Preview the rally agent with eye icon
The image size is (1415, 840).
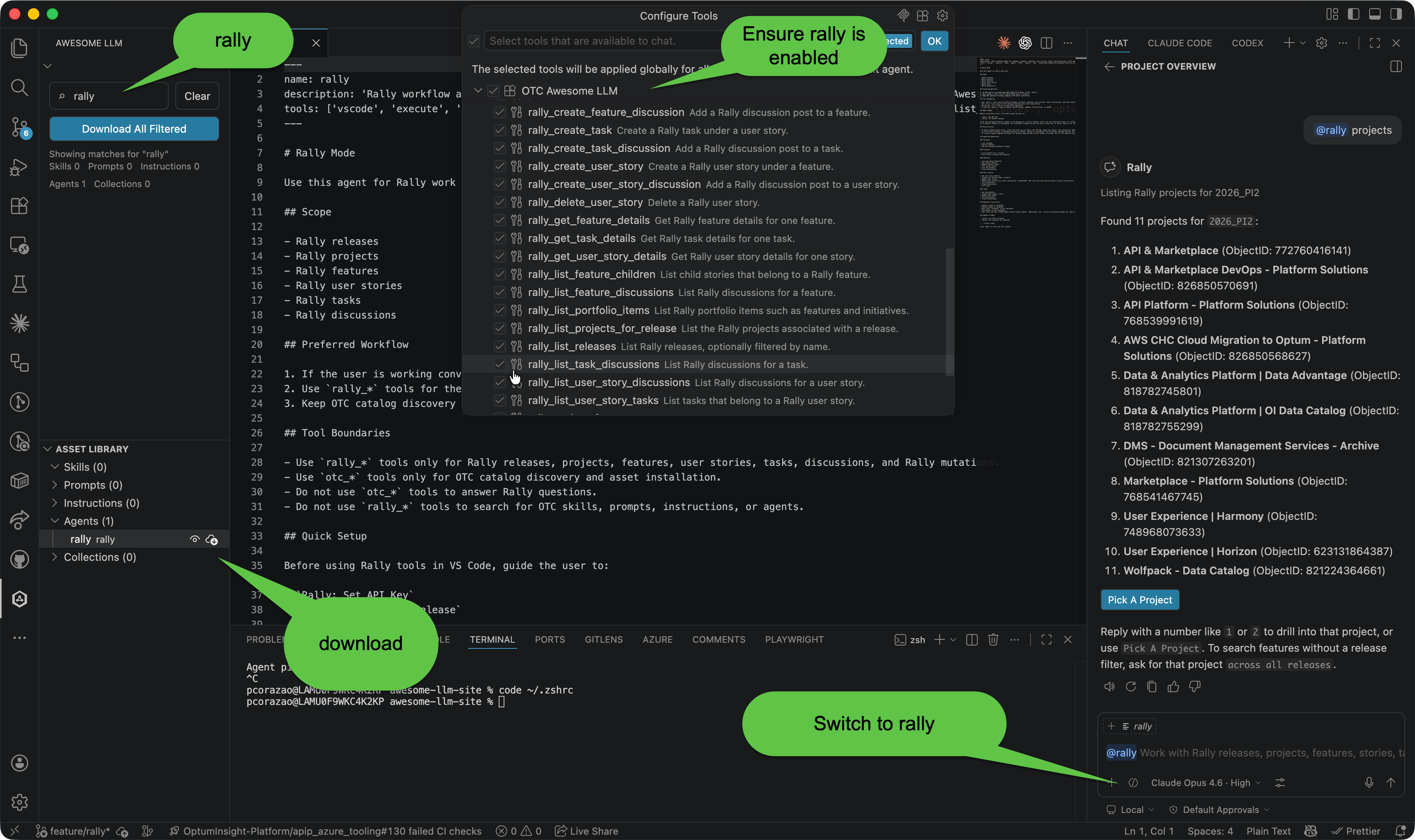(x=195, y=540)
